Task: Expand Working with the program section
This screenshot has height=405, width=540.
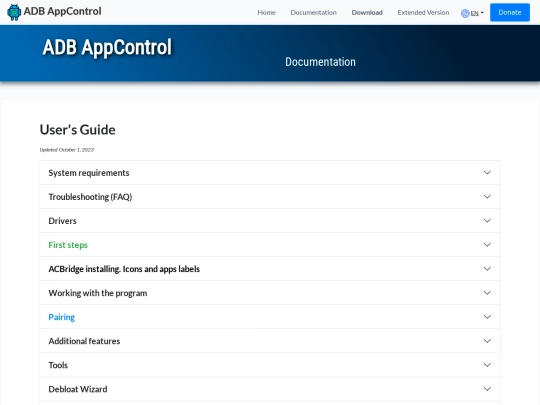Action: click(270, 293)
